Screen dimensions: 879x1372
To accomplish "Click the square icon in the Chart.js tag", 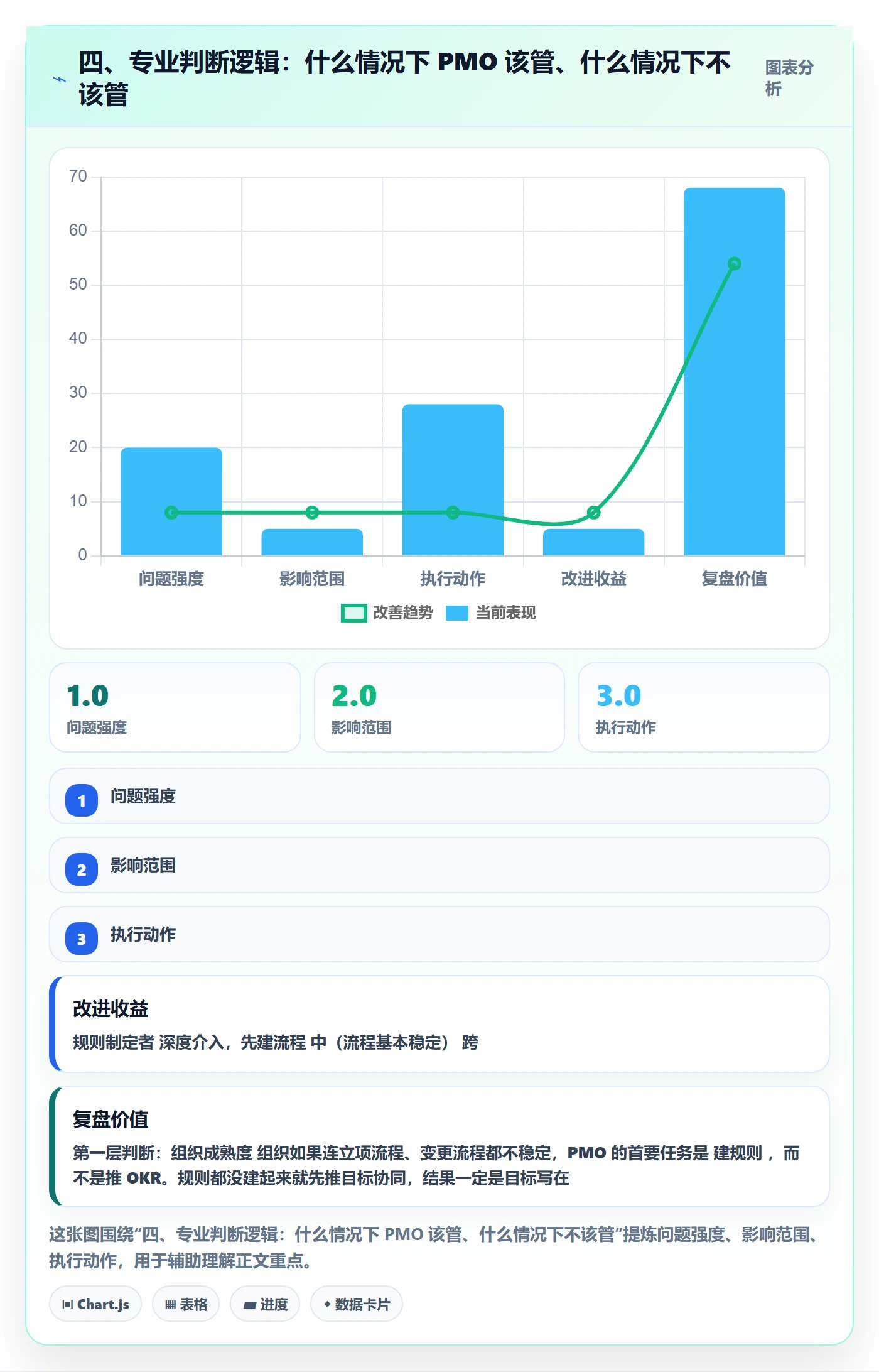I will [x=68, y=1305].
